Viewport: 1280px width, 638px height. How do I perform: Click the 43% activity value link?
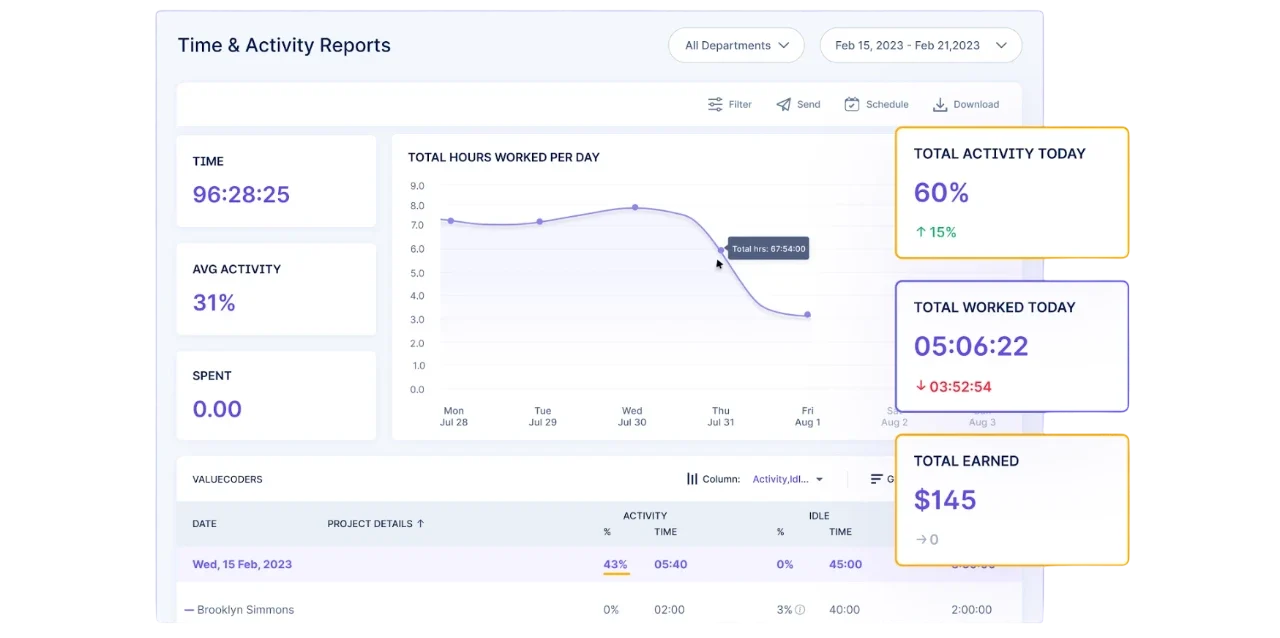615,564
